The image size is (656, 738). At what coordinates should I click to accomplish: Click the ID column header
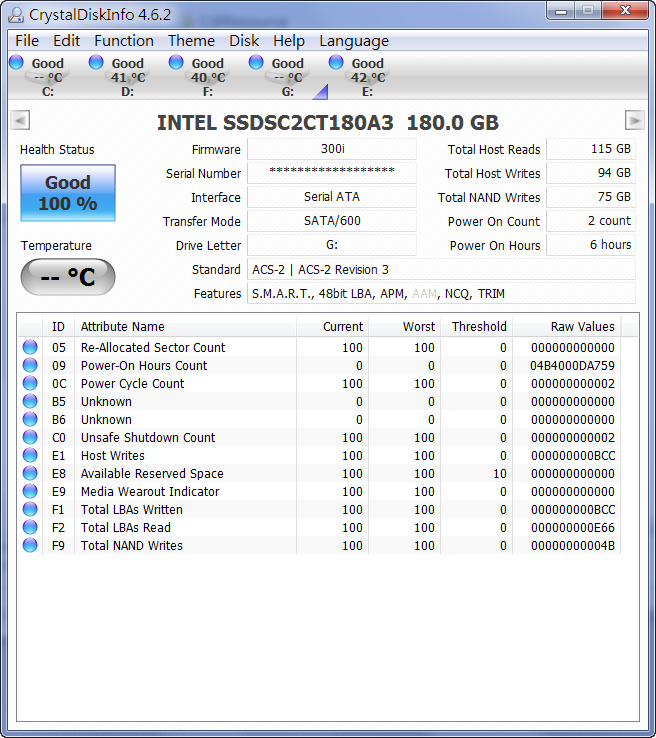click(58, 326)
